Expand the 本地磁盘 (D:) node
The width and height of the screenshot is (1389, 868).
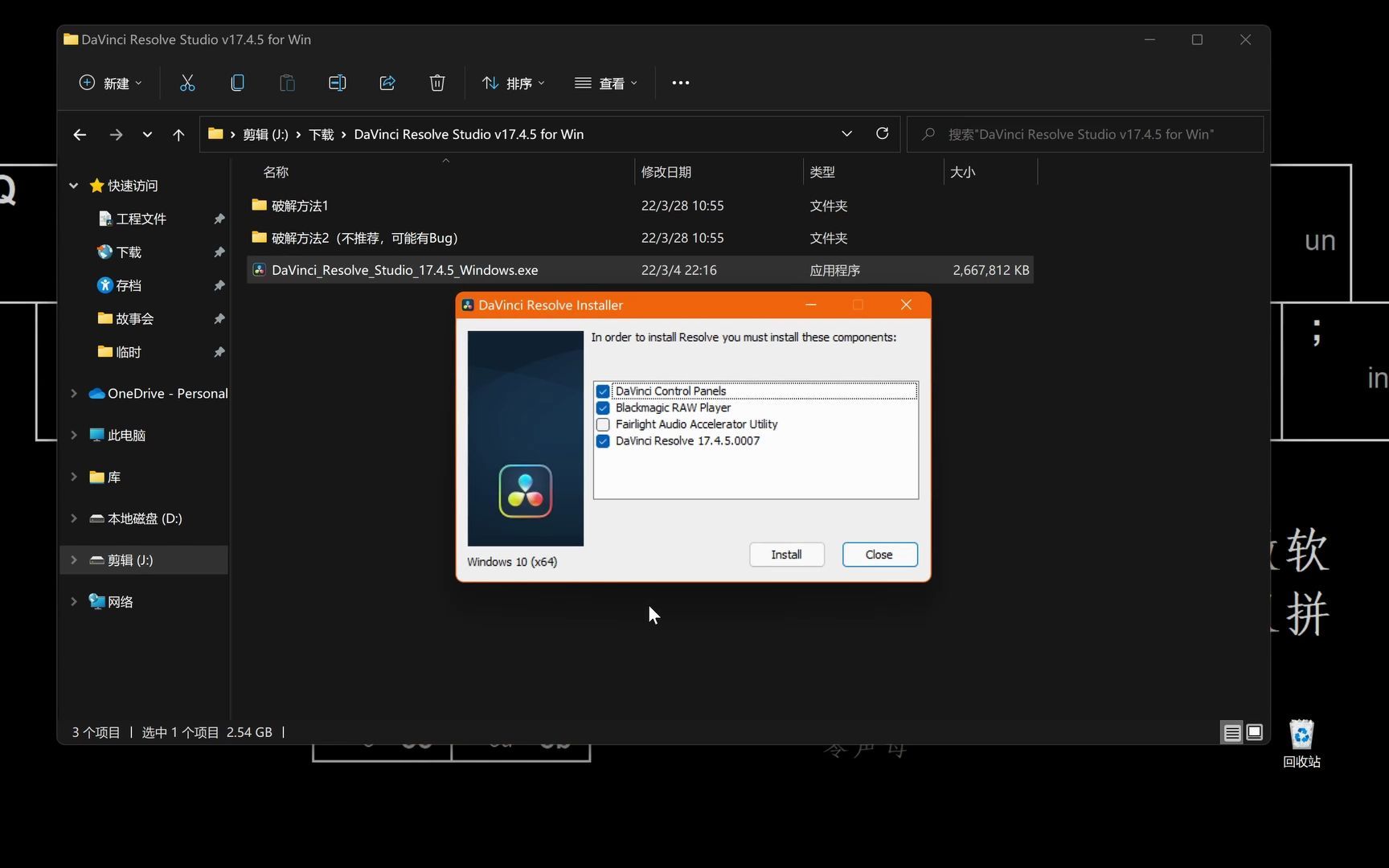(x=74, y=518)
